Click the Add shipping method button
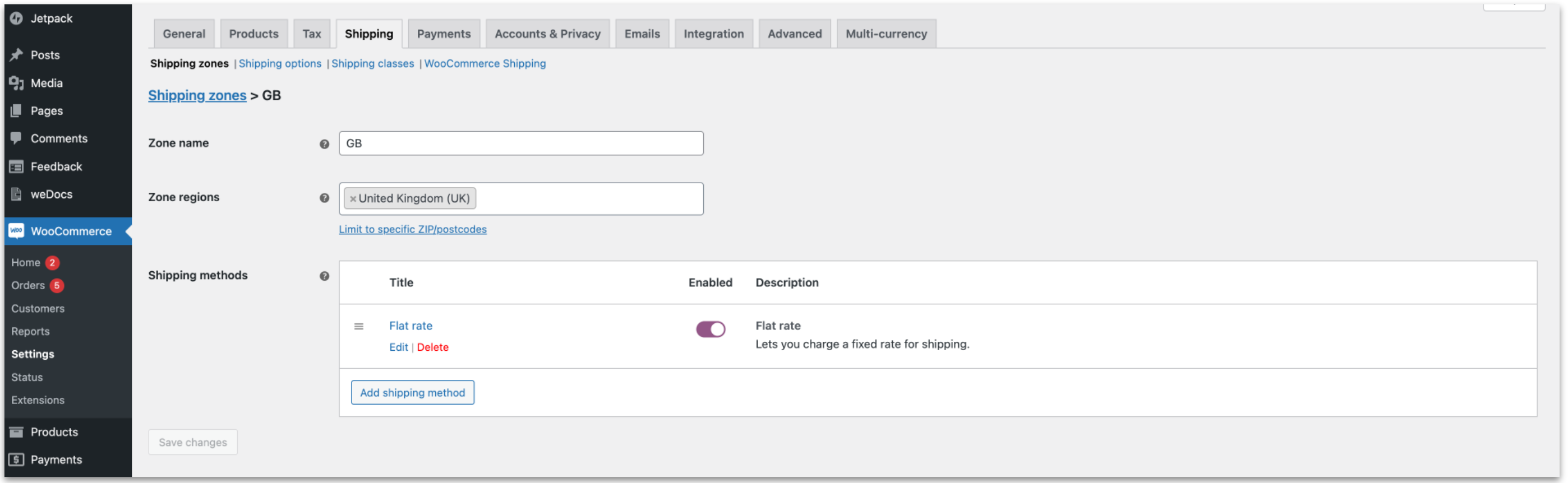The width and height of the screenshot is (1568, 483). 412,392
